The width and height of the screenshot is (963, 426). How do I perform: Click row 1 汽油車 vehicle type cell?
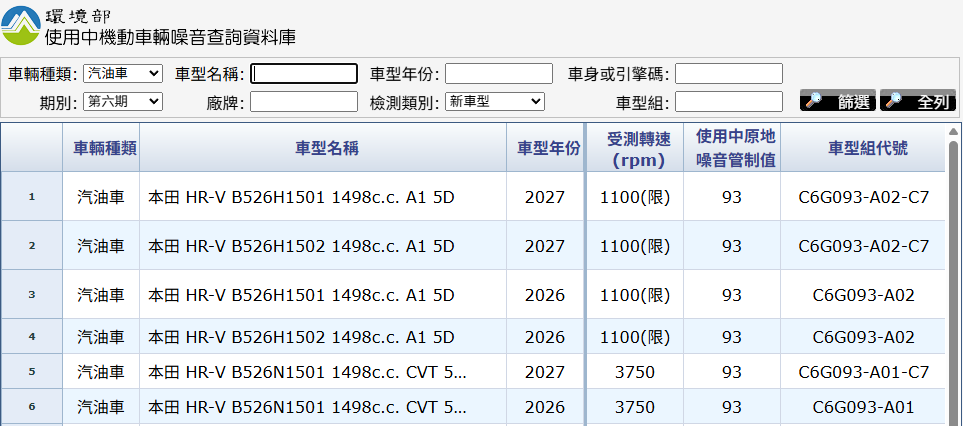point(101,197)
